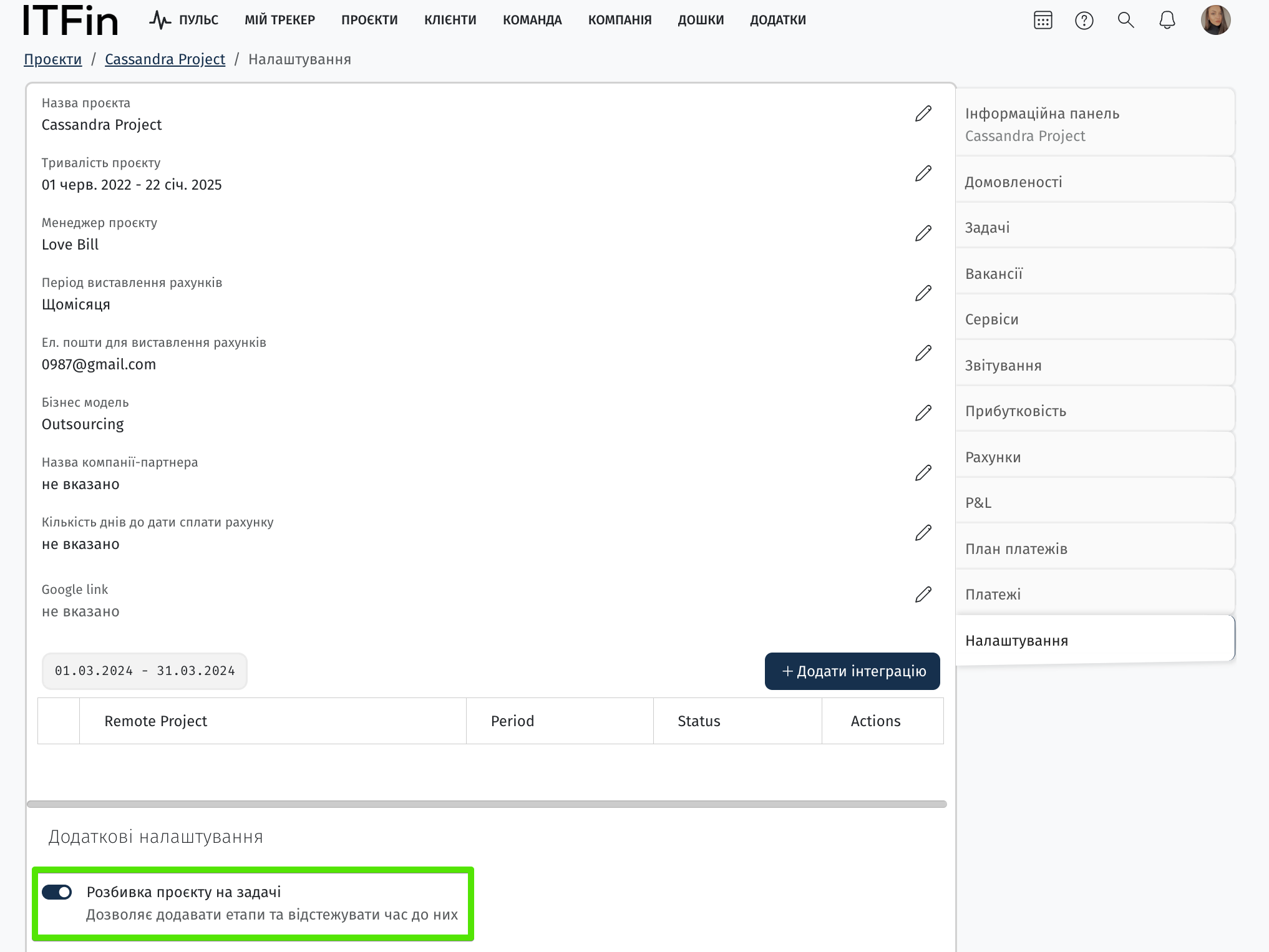The height and width of the screenshot is (952, 1269).
Task: Open КОМАНДА menu item
Action: pos(532,20)
